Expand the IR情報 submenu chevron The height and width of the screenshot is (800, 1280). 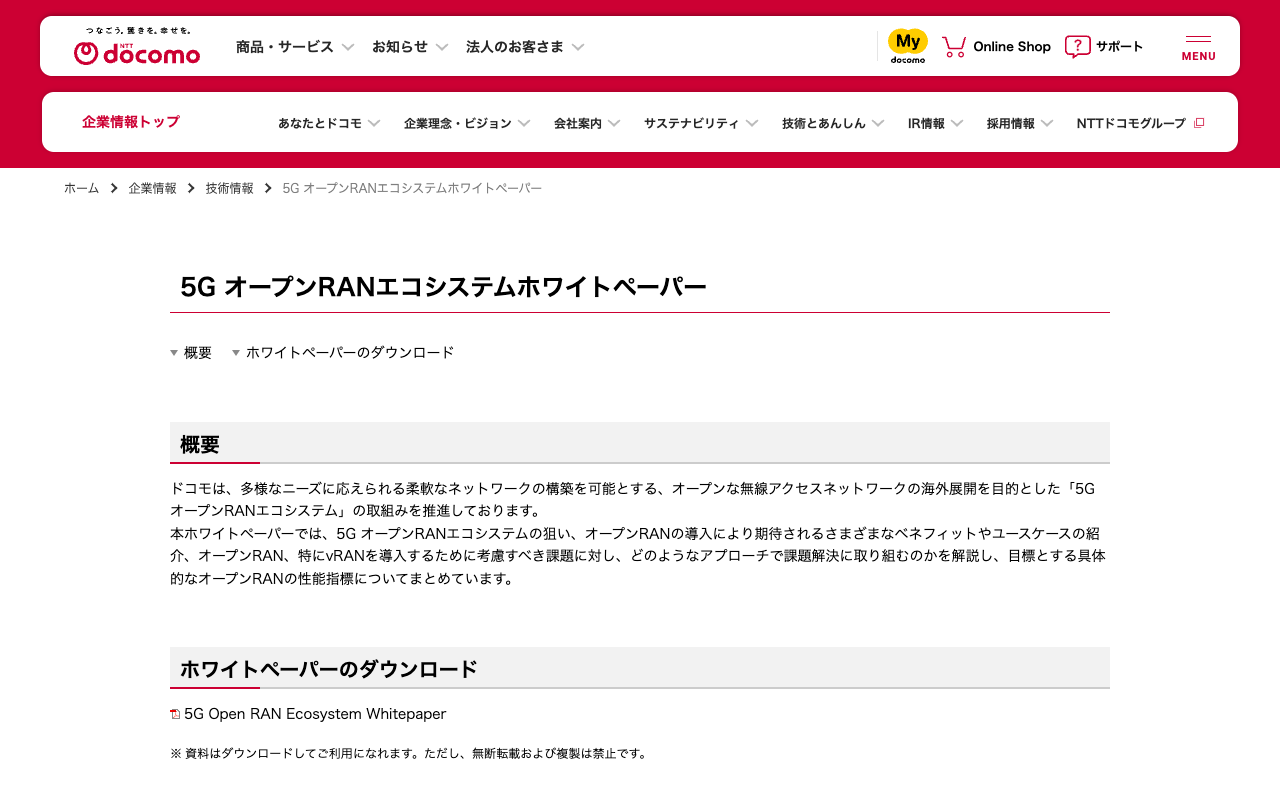pos(957,123)
